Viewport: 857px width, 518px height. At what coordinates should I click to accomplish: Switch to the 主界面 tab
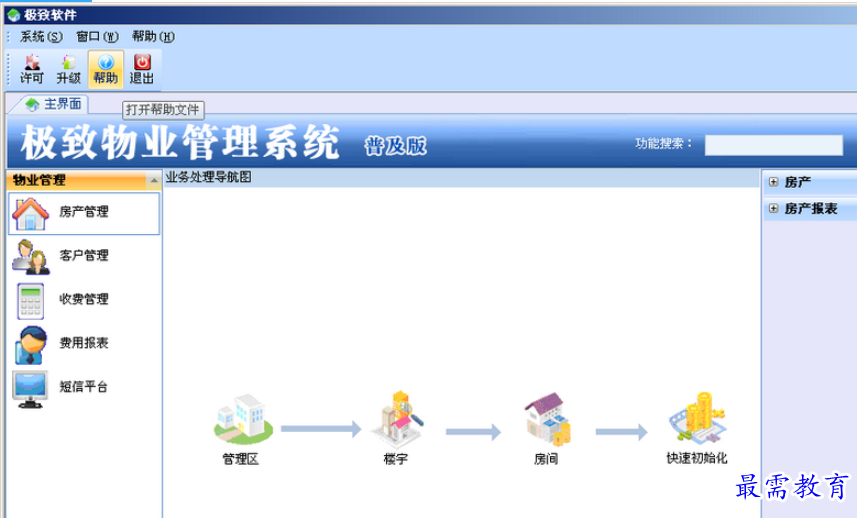[55, 104]
